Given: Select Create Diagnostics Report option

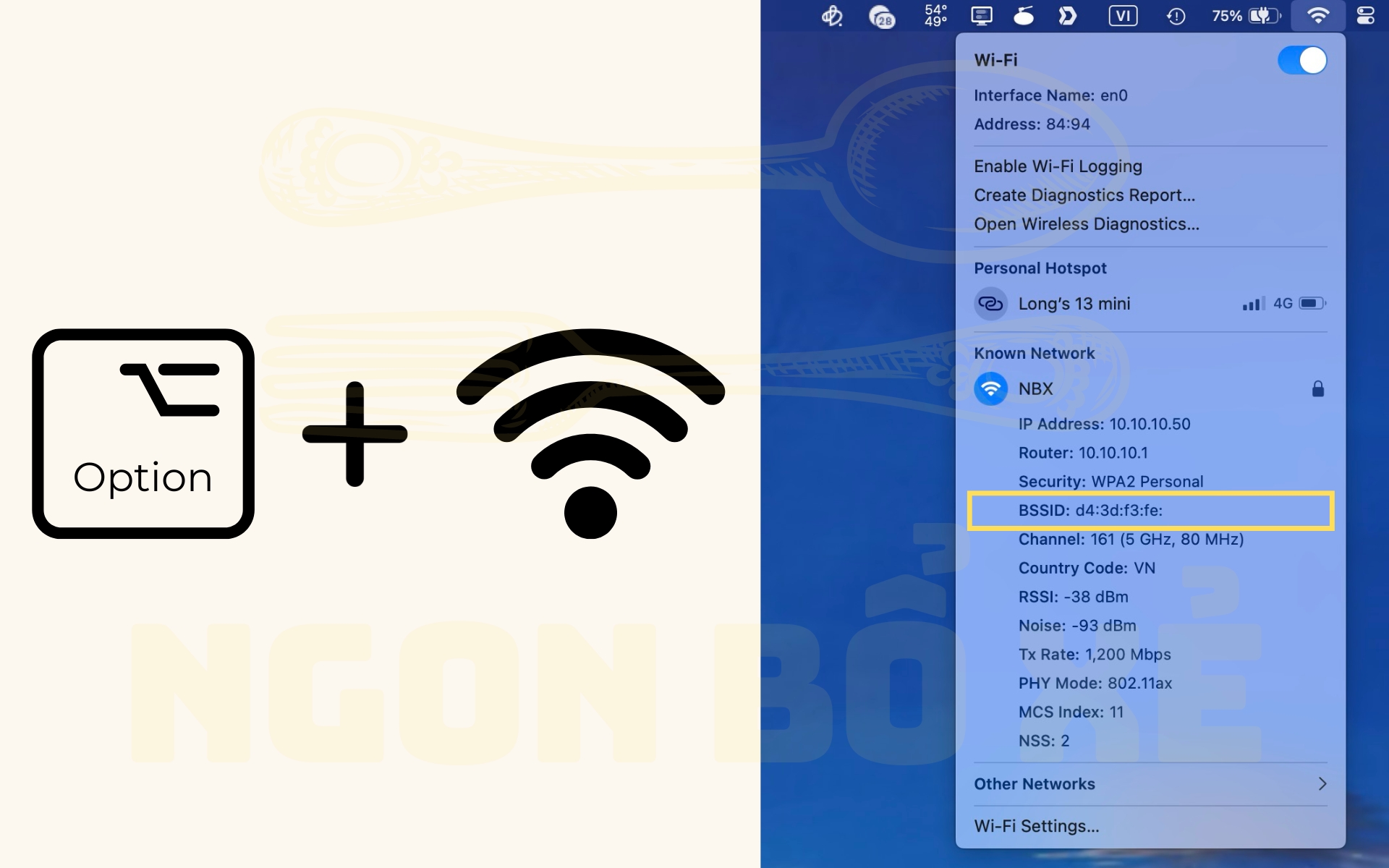Looking at the screenshot, I should click(1084, 195).
